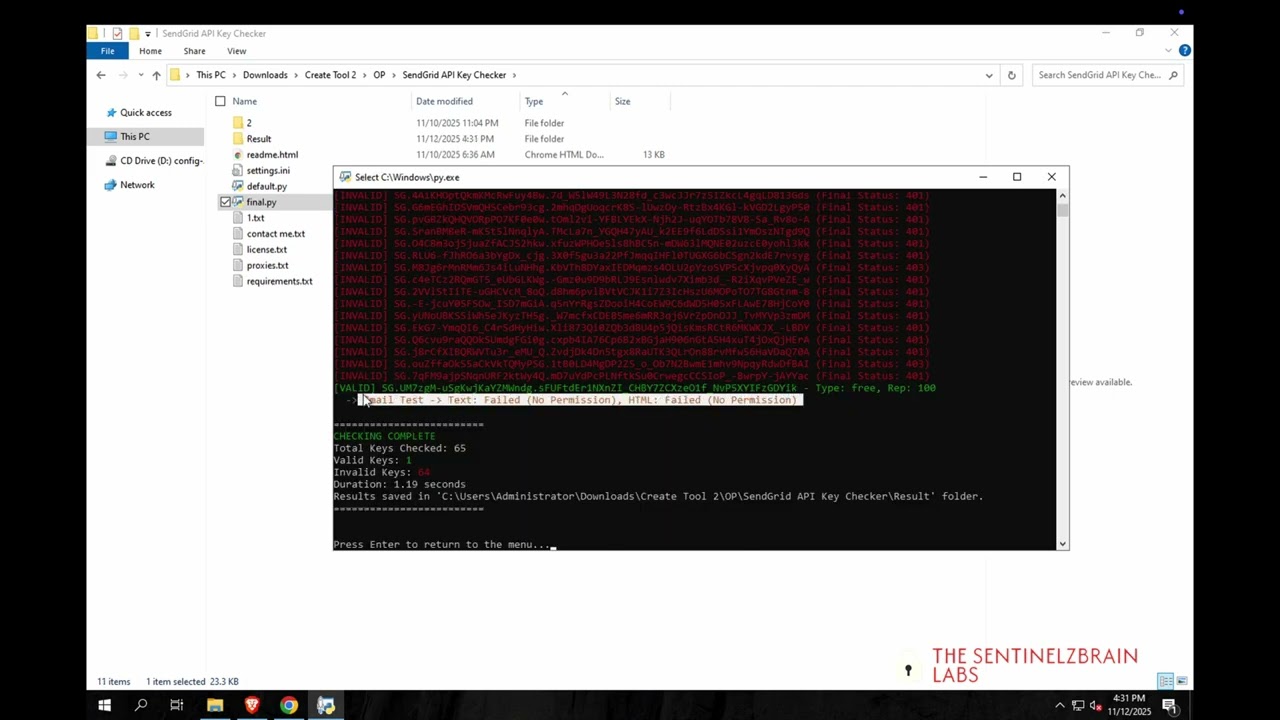Open the File tab in Explorer
This screenshot has height=720, width=1280.
[107, 51]
